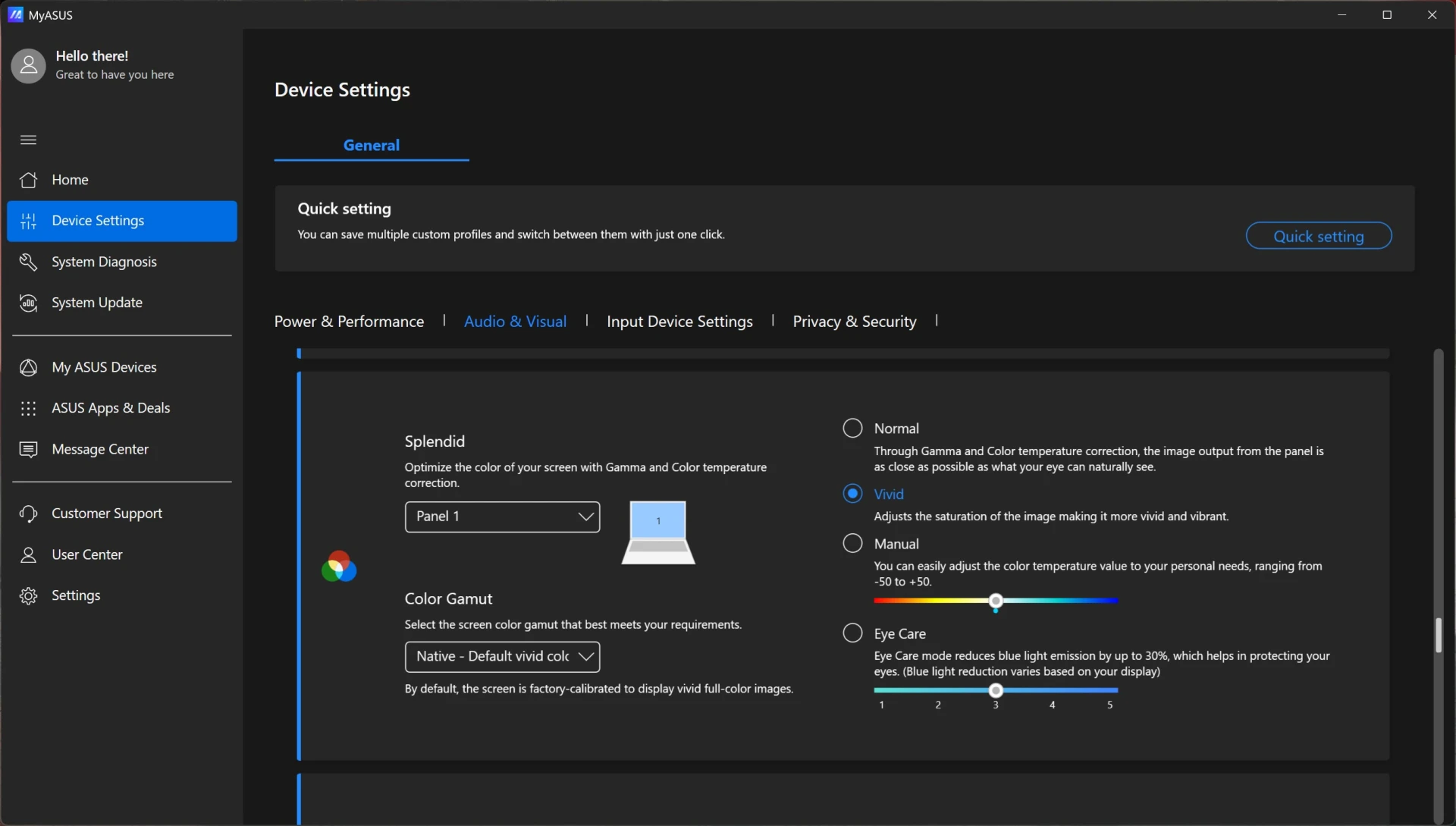Open ASUS Apps & Deals page

click(x=122, y=408)
